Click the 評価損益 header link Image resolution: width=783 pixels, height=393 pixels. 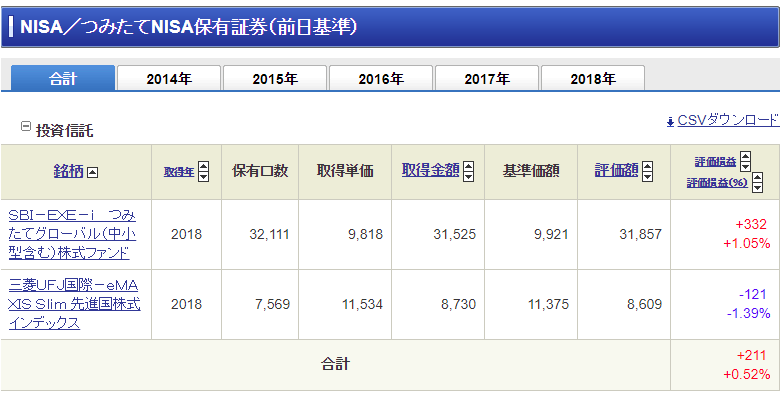[715, 162]
